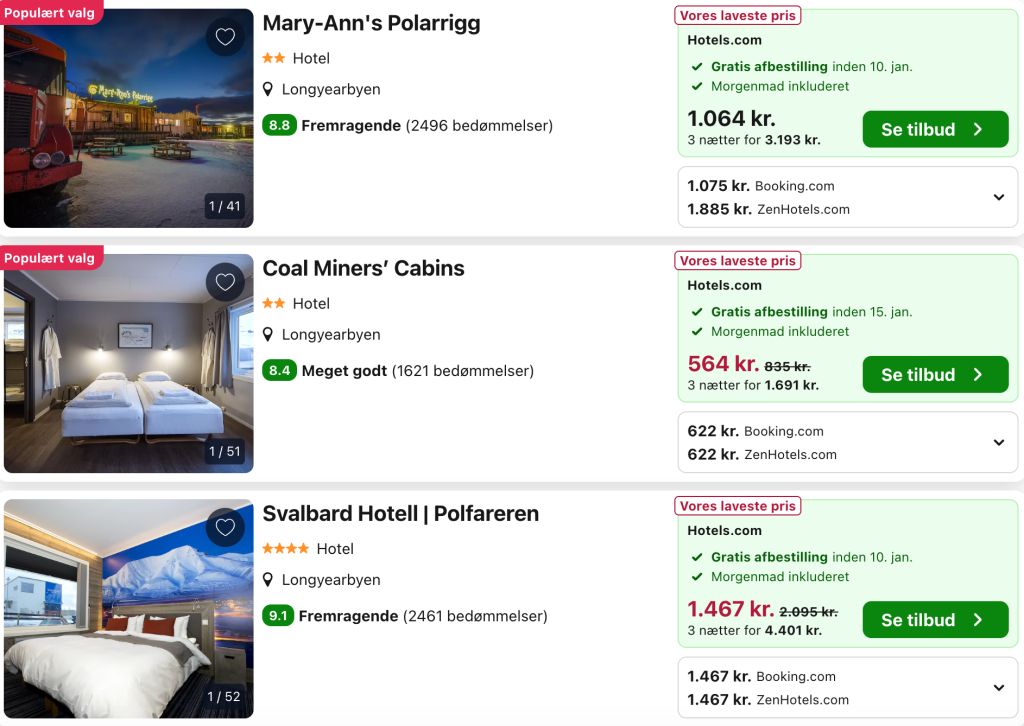Click the 8.8 rating badge
1024x726 pixels.
coord(279,125)
